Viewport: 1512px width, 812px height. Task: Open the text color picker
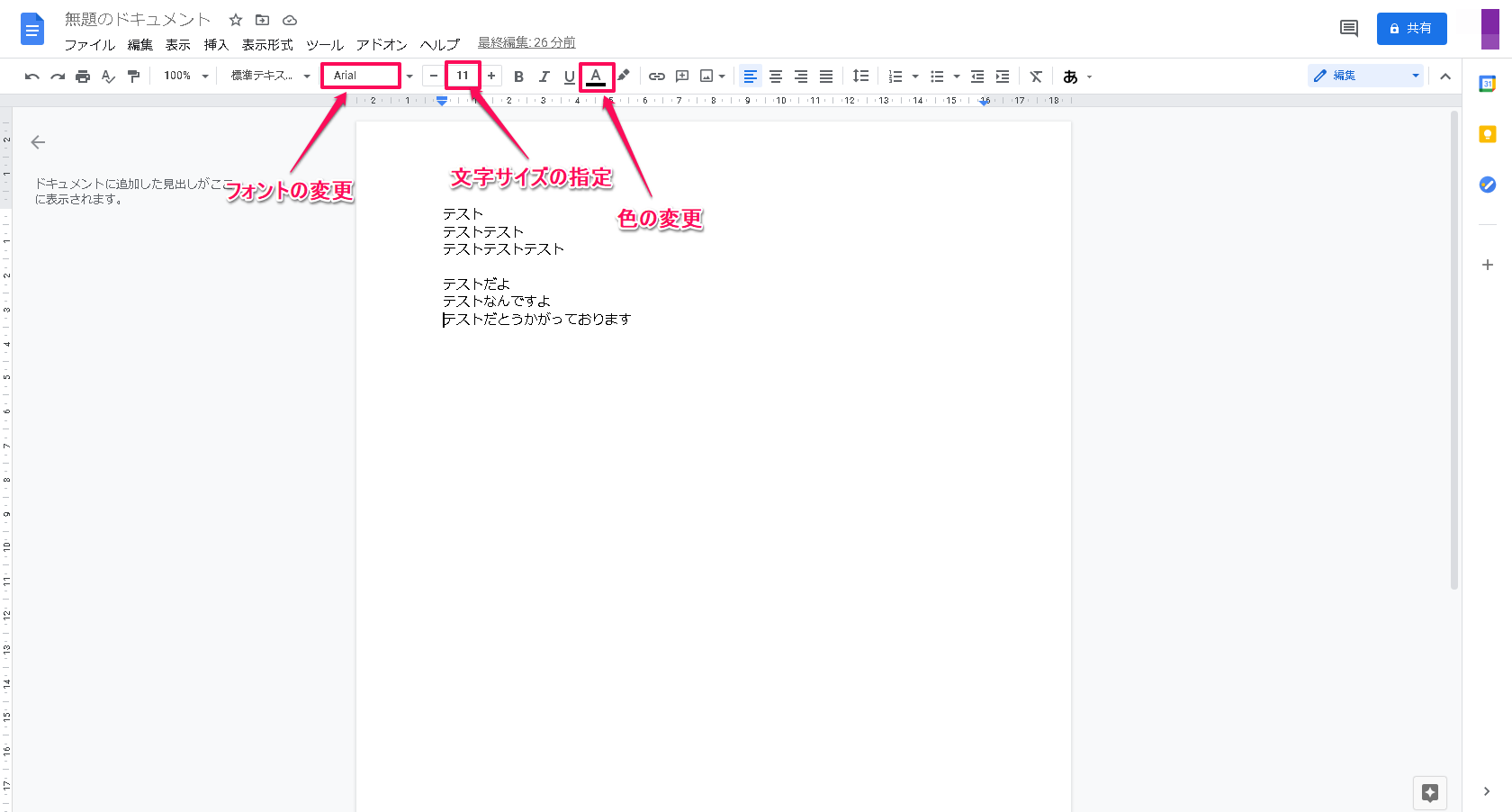pos(596,77)
